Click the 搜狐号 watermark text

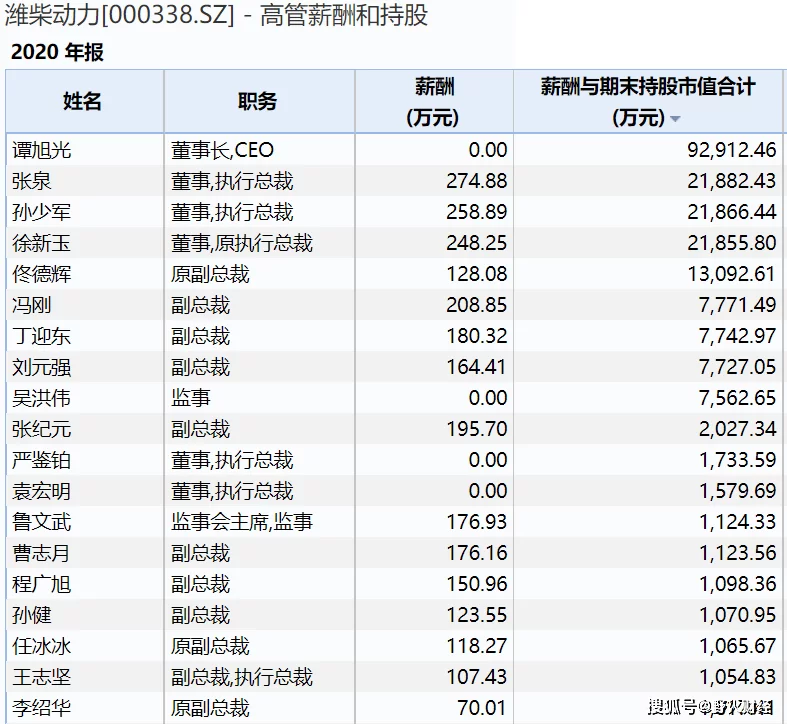(672, 708)
